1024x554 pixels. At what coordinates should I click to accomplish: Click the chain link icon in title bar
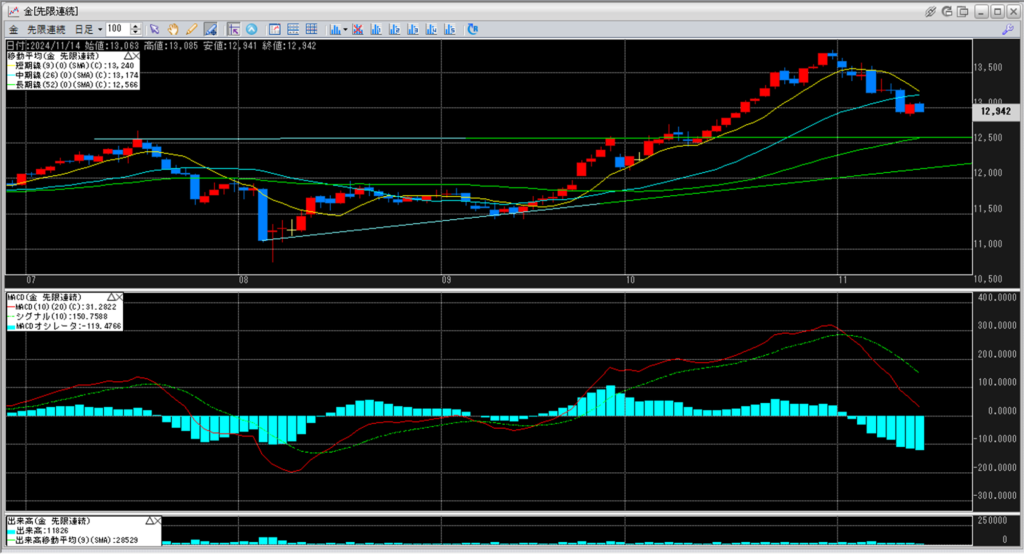(931, 11)
